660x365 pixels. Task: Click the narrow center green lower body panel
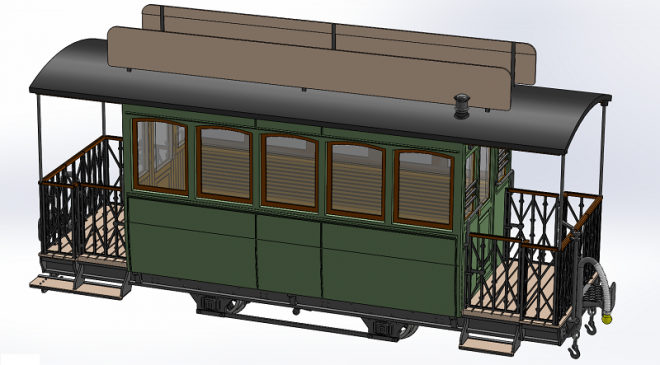click(289, 256)
